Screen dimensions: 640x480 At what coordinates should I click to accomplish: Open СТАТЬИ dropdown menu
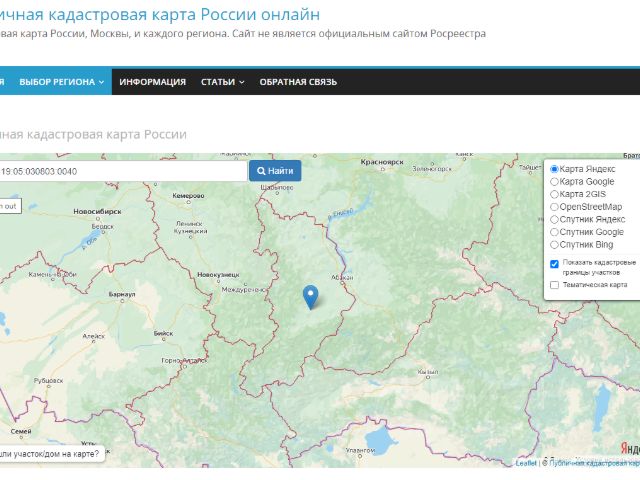222,82
